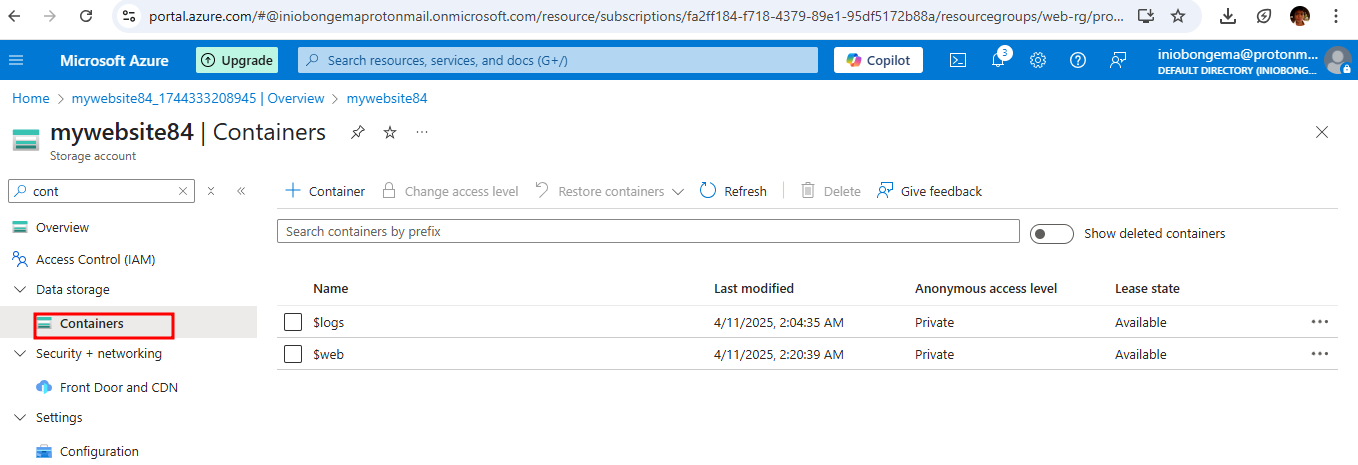Sort by Last modified column header

pos(754,288)
